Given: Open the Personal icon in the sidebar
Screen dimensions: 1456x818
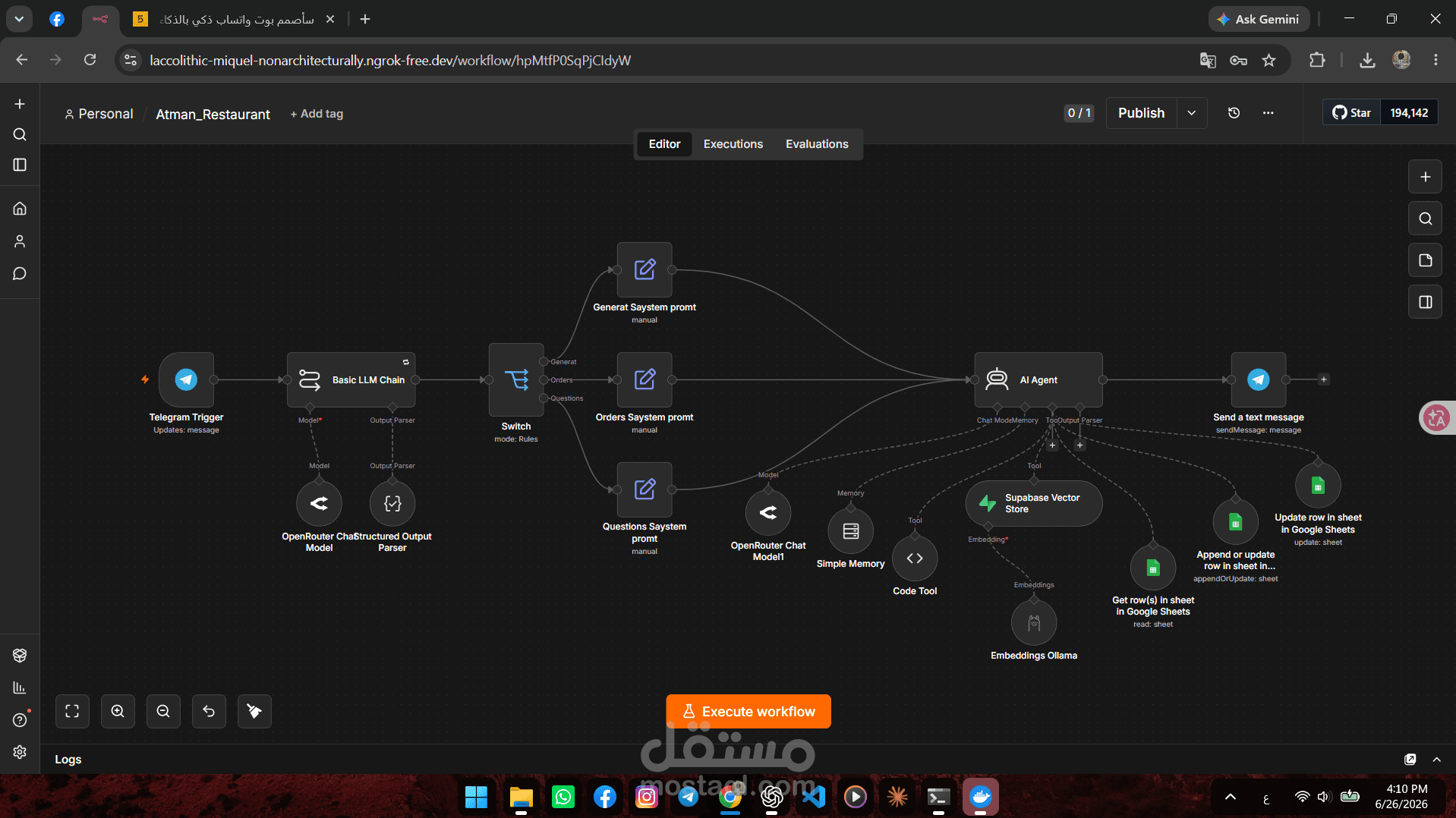Looking at the screenshot, I should pyautogui.click(x=20, y=241).
